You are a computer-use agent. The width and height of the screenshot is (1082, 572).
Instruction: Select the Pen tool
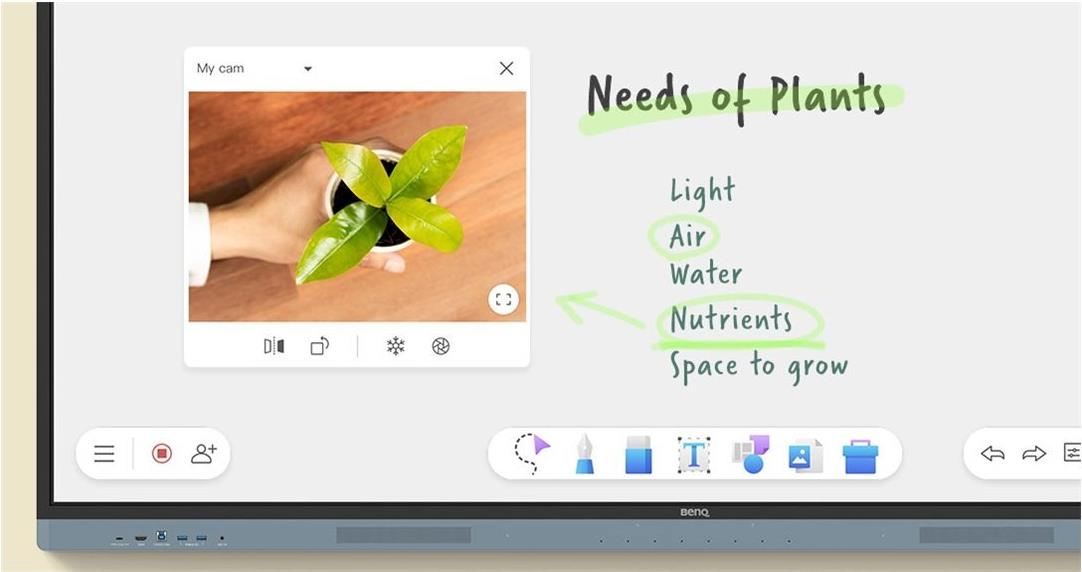[585, 454]
